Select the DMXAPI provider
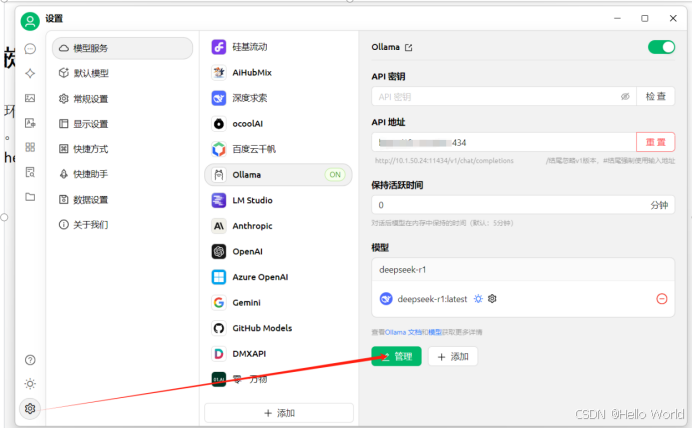This screenshot has height=428, width=693. [278, 354]
